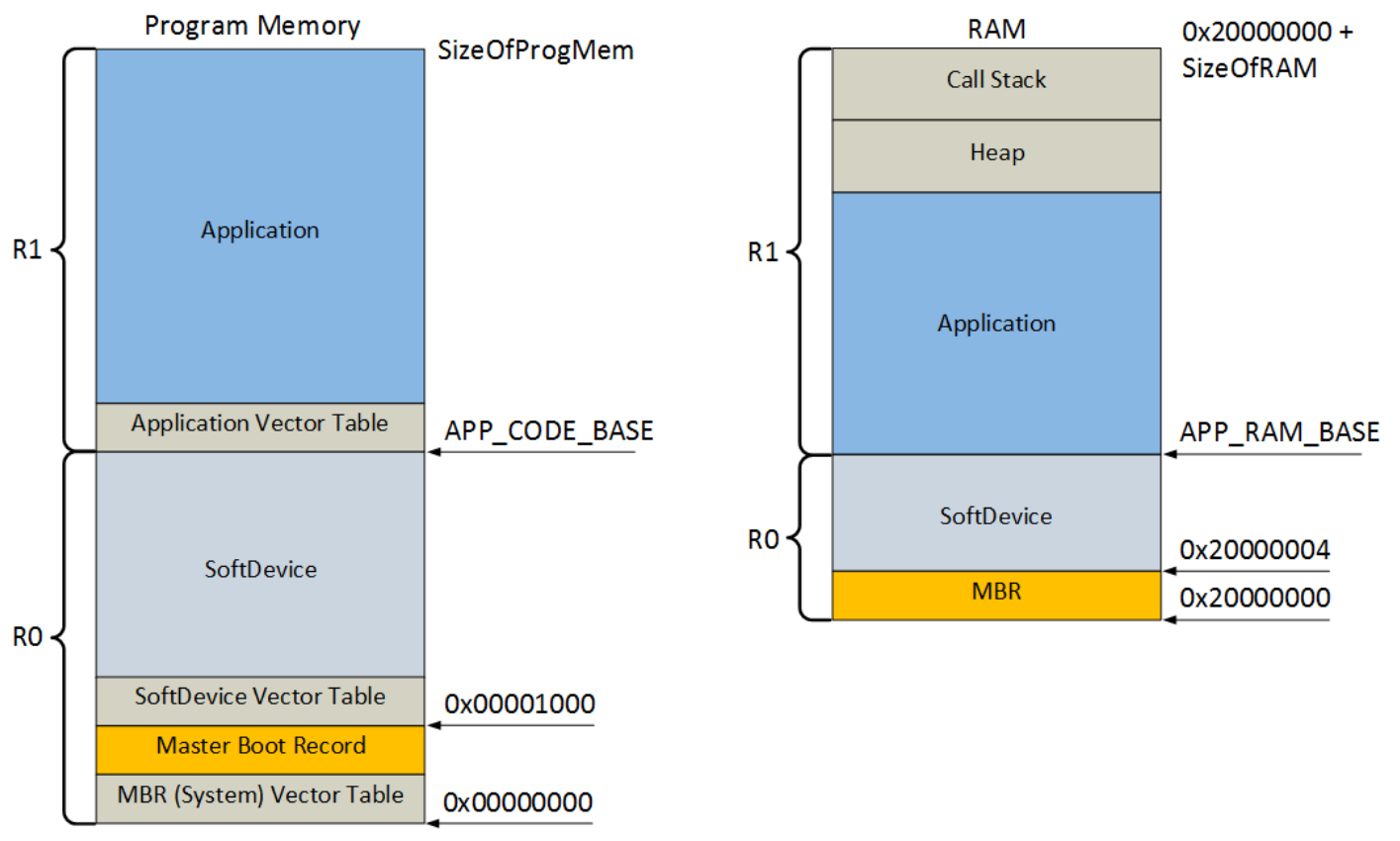This screenshot has width=1400, height=841.
Task: Click the R1 label beside RAM
Action: [763, 253]
